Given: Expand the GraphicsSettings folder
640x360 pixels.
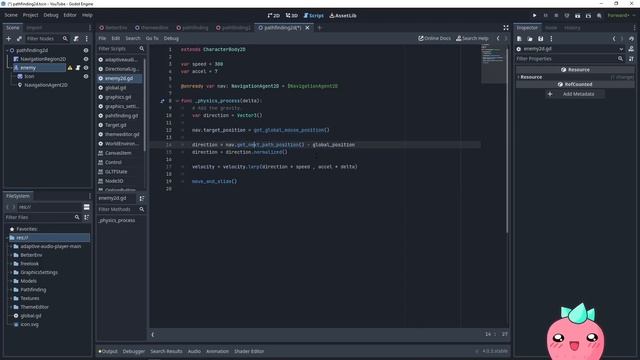Looking at the screenshot, I should tap(11, 272).
